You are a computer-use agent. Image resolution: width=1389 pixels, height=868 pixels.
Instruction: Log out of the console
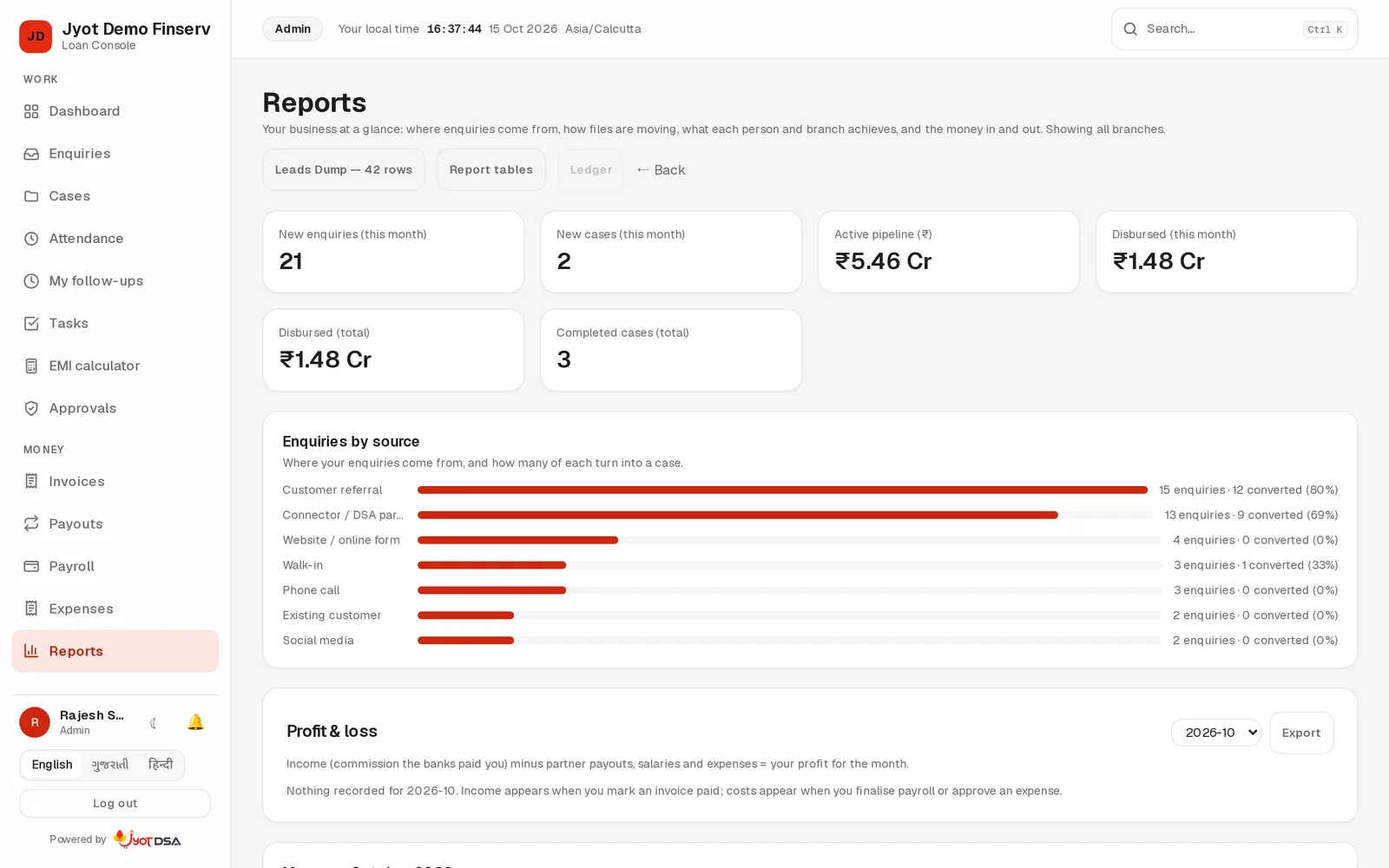pos(115,804)
